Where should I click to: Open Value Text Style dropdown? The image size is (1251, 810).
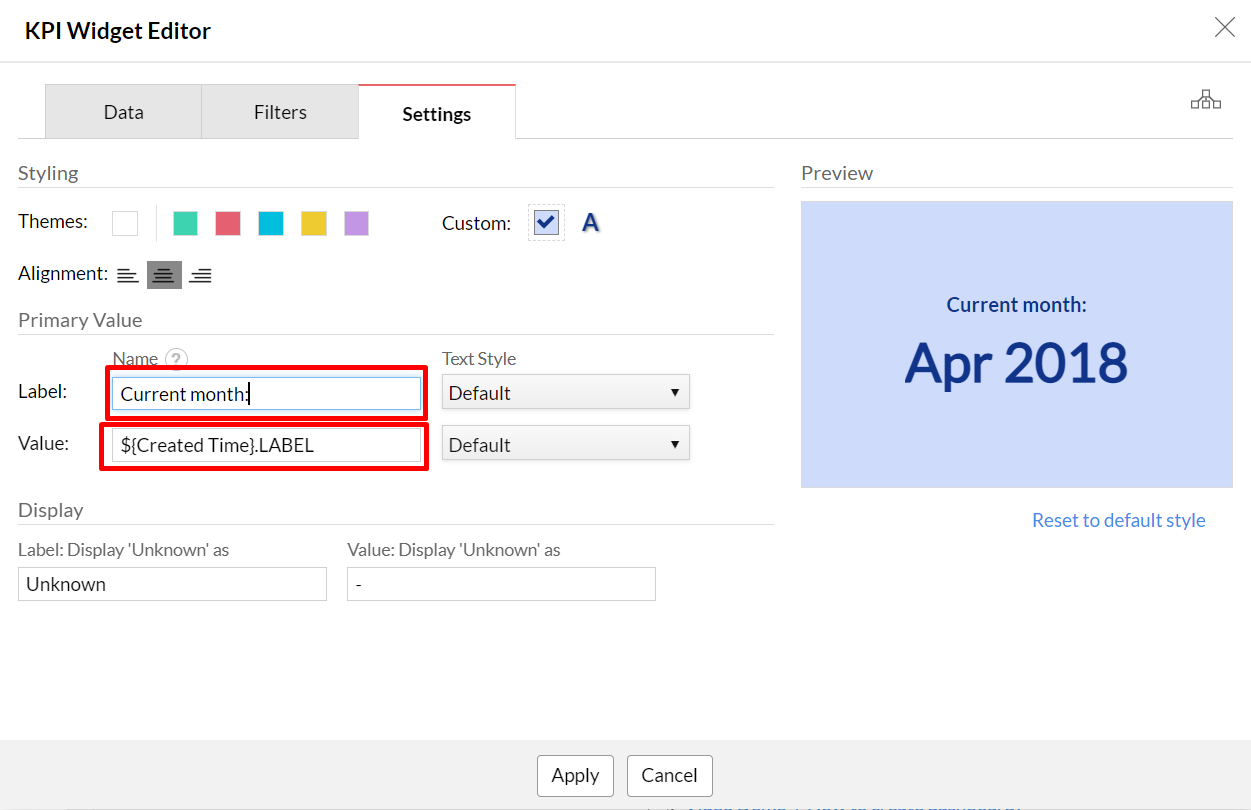tap(565, 445)
